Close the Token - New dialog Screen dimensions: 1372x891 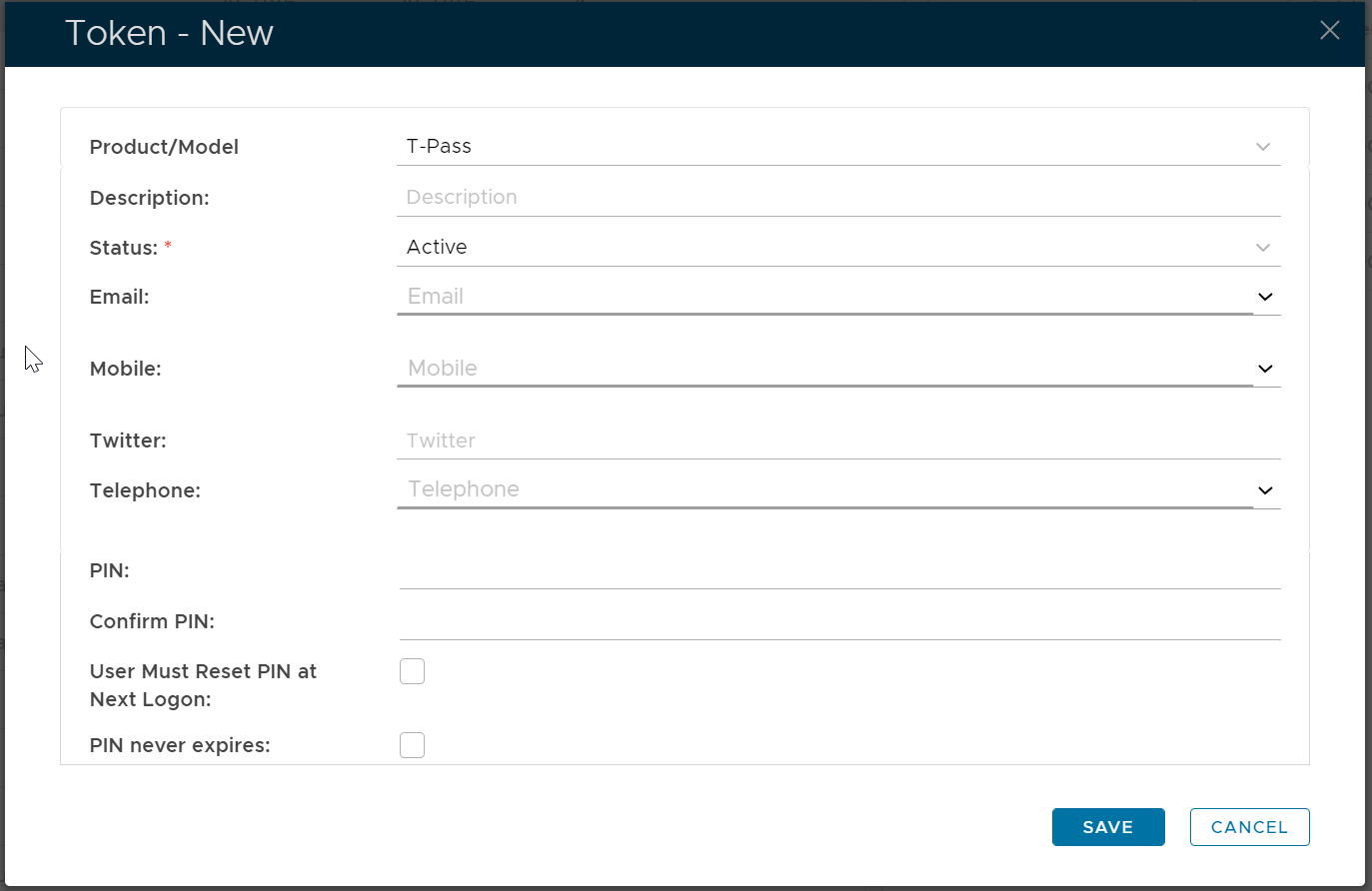(1329, 31)
